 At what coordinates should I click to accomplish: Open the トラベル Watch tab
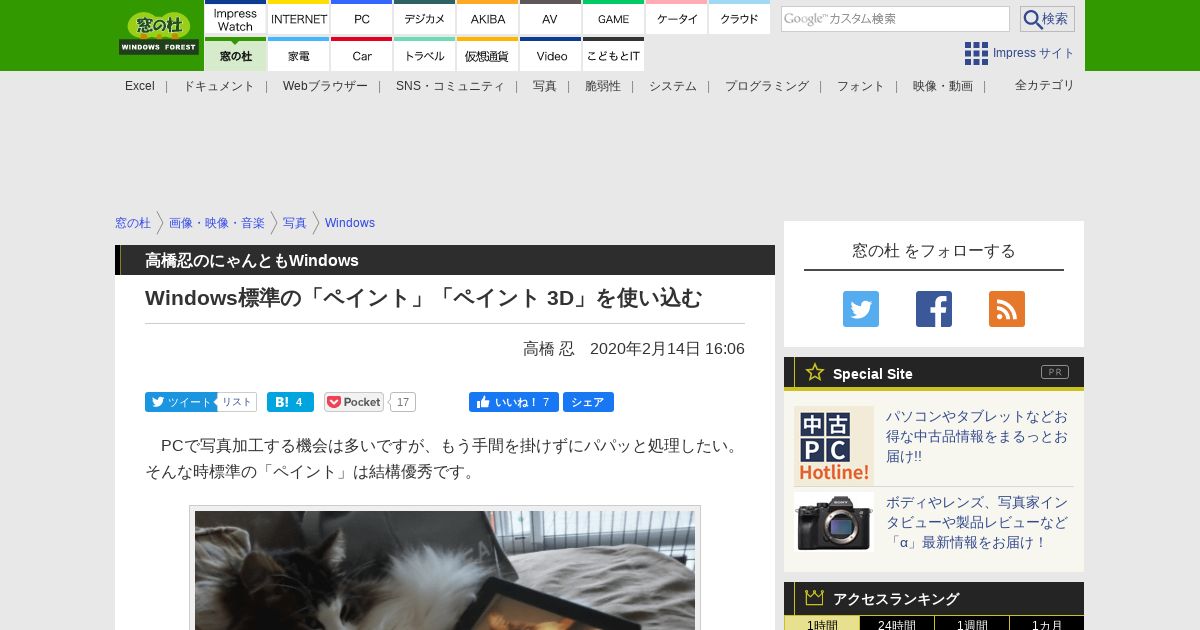[x=425, y=55]
